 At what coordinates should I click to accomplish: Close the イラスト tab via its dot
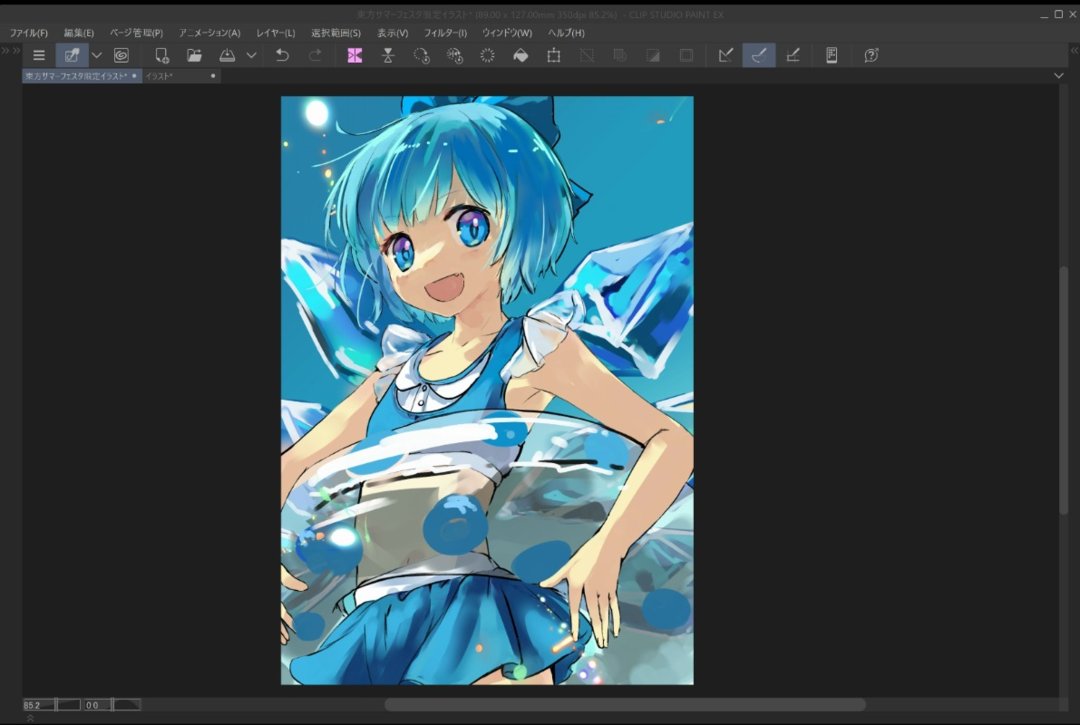213,76
